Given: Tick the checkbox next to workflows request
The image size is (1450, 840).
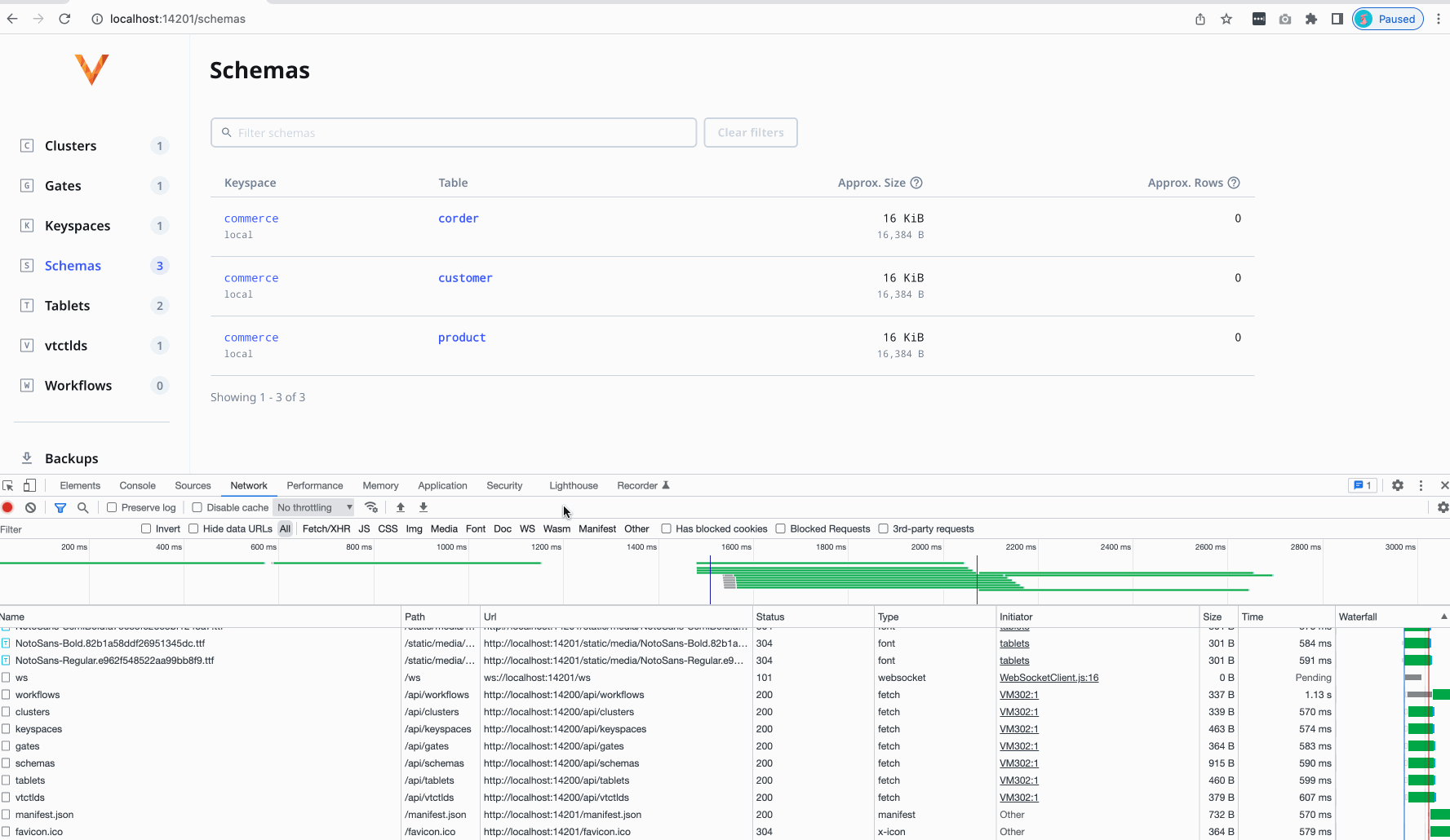Looking at the screenshot, I should [7, 695].
